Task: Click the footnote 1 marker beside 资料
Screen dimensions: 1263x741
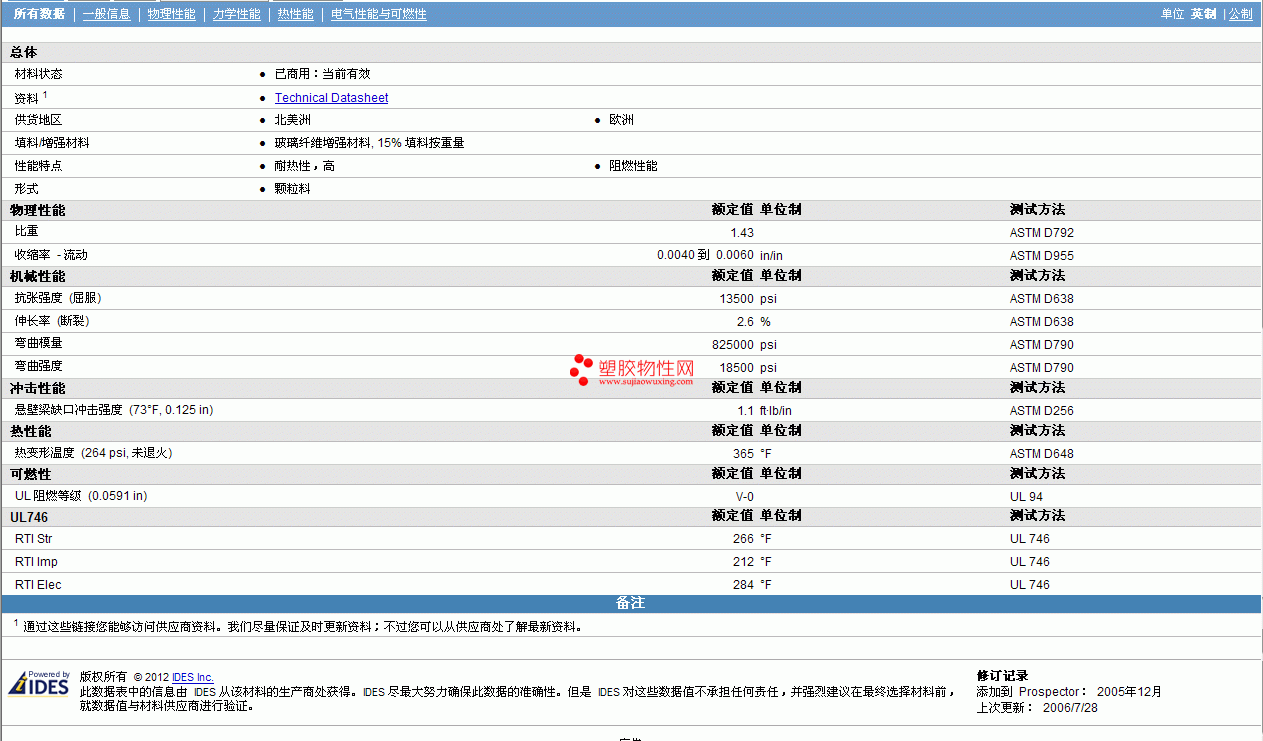Action: coord(45,95)
